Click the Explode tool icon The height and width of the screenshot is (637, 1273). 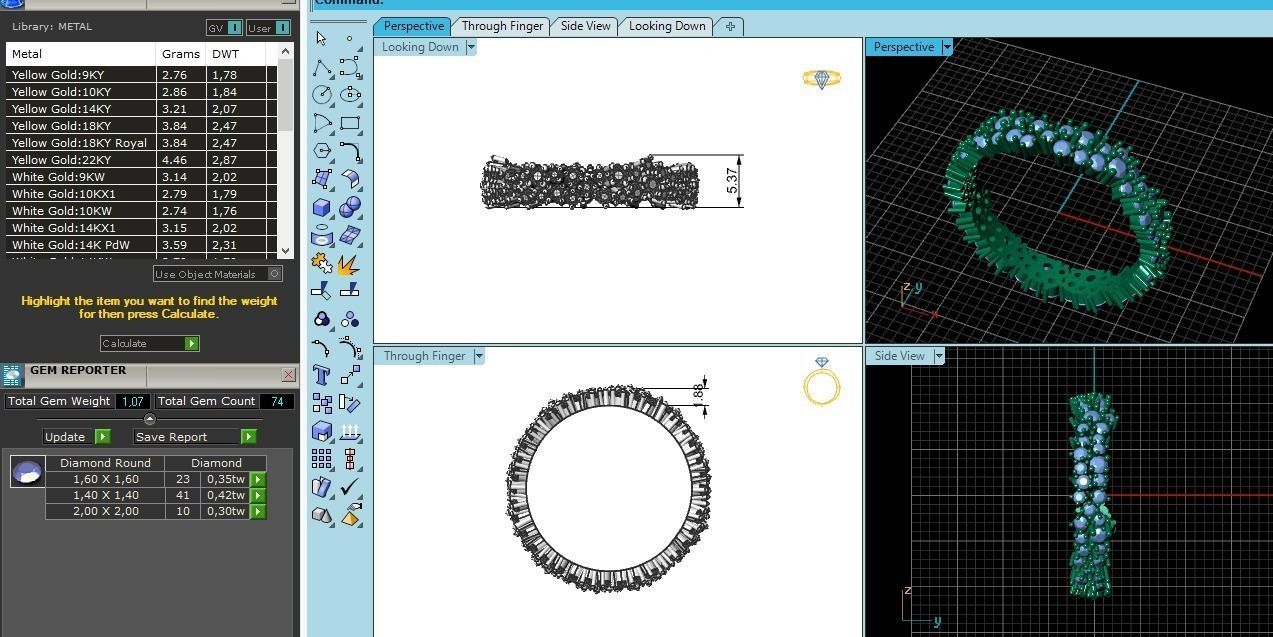(x=350, y=263)
